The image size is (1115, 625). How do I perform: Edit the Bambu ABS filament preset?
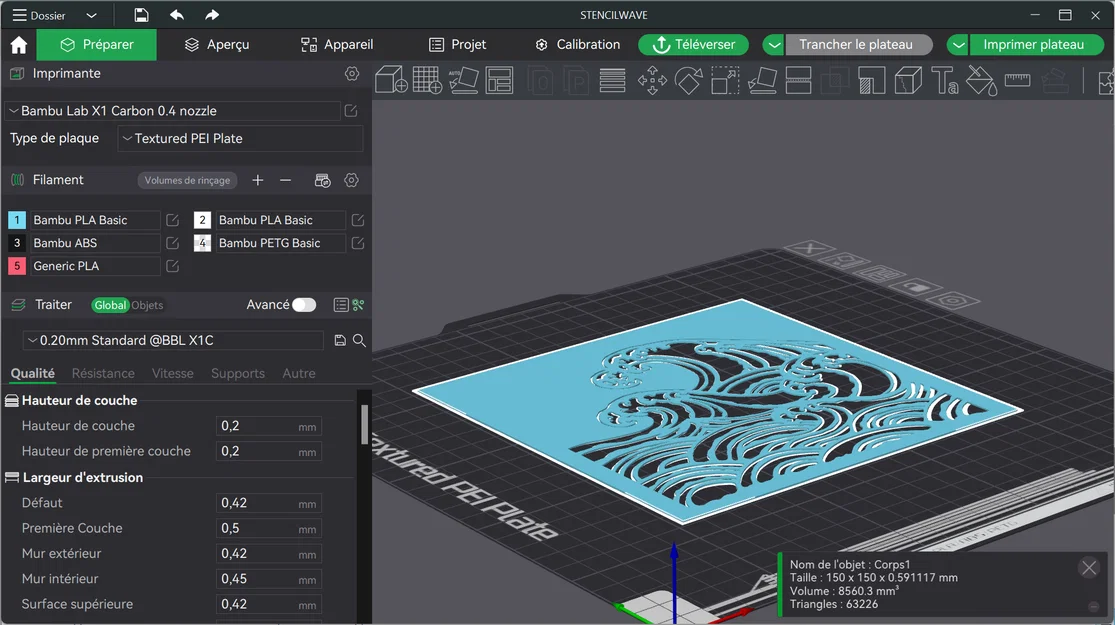pyautogui.click(x=172, y=243)
